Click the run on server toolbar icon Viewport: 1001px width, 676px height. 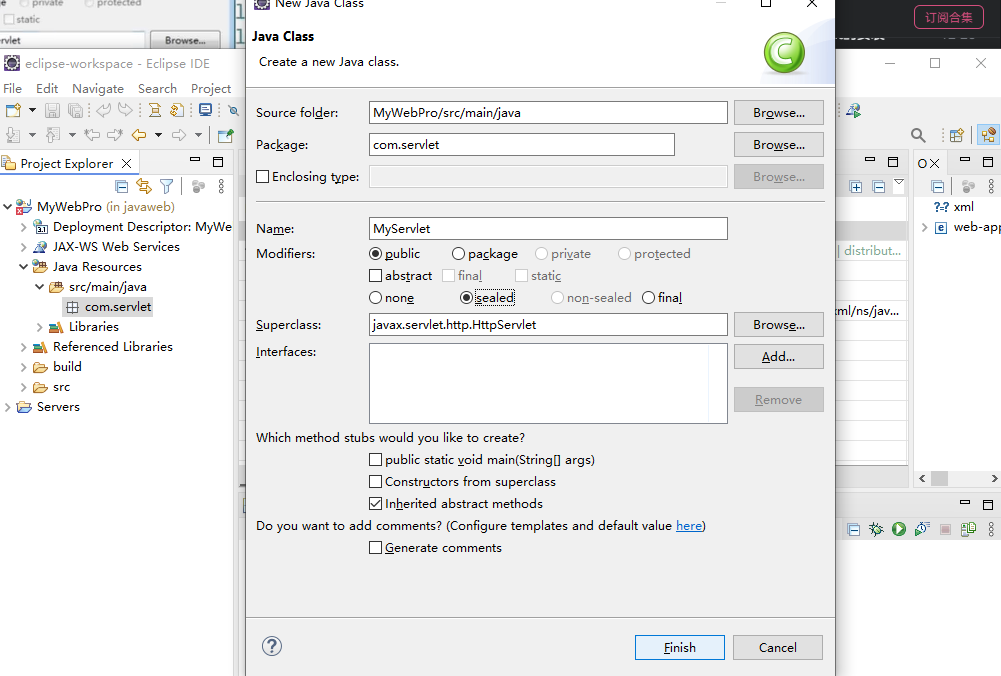pos(854,110)
